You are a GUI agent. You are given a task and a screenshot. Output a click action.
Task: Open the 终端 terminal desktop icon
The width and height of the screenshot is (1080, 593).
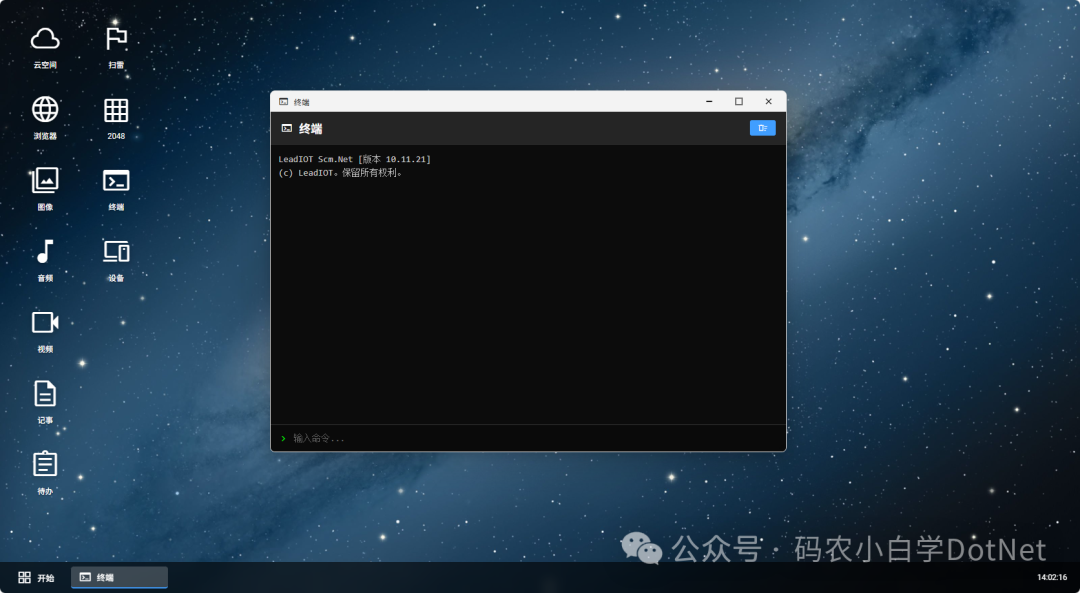pyautogui.click(x=116, y=189)
